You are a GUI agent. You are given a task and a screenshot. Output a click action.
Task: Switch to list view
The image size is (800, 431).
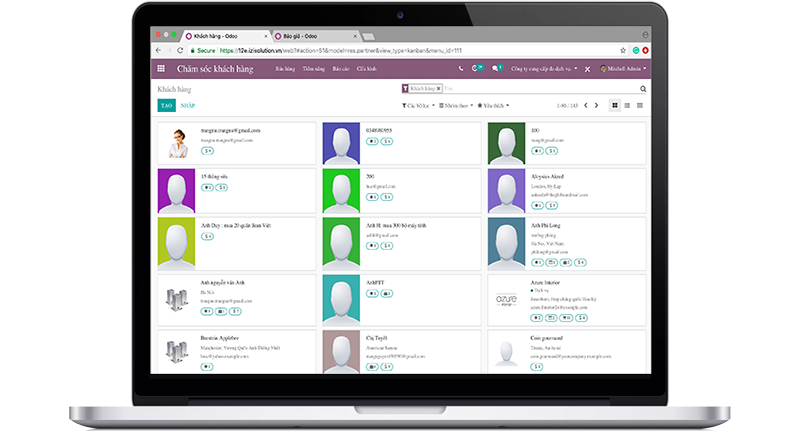[x=627, y=105]
